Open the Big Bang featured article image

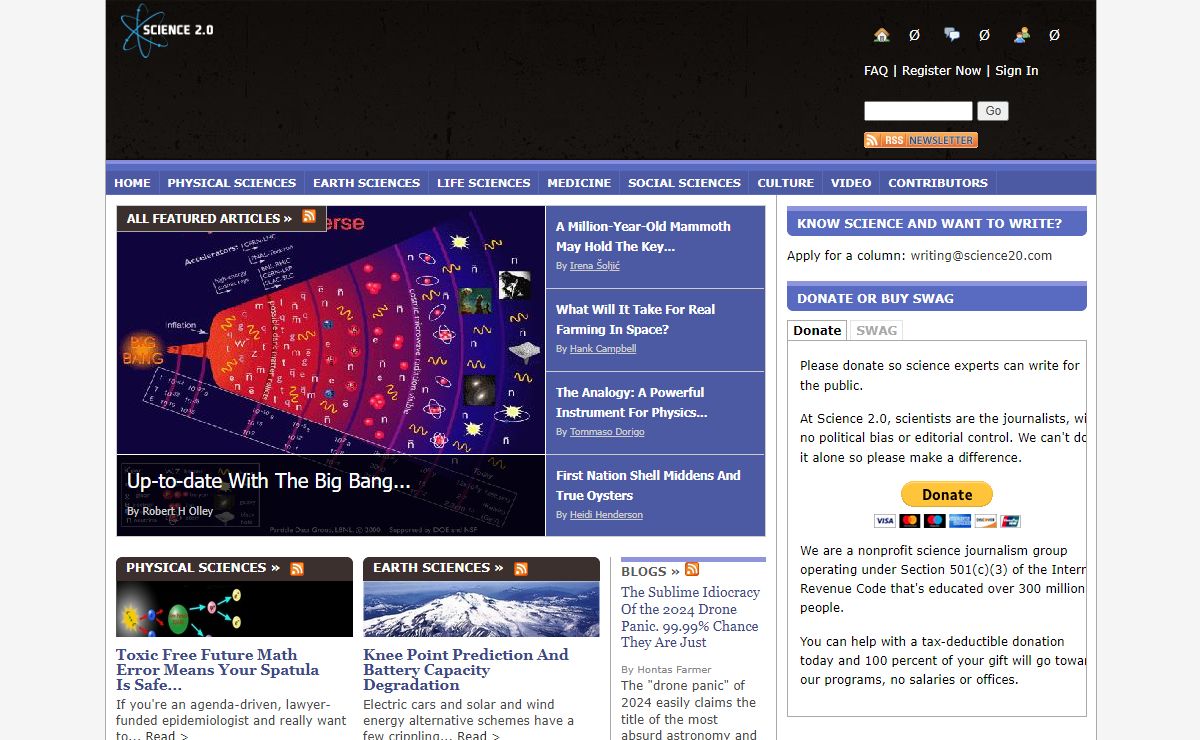click(330, 340)
